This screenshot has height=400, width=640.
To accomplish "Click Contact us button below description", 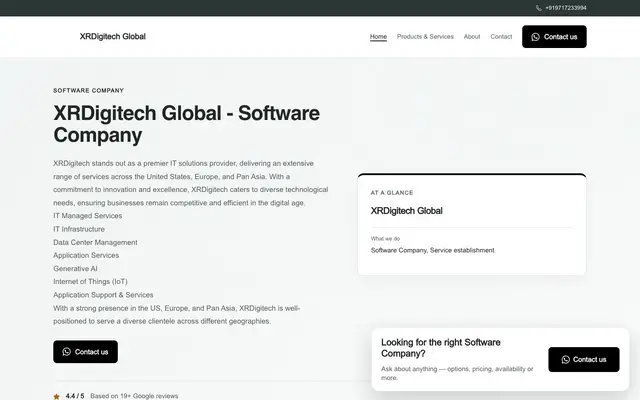I will tap(85, 352).
